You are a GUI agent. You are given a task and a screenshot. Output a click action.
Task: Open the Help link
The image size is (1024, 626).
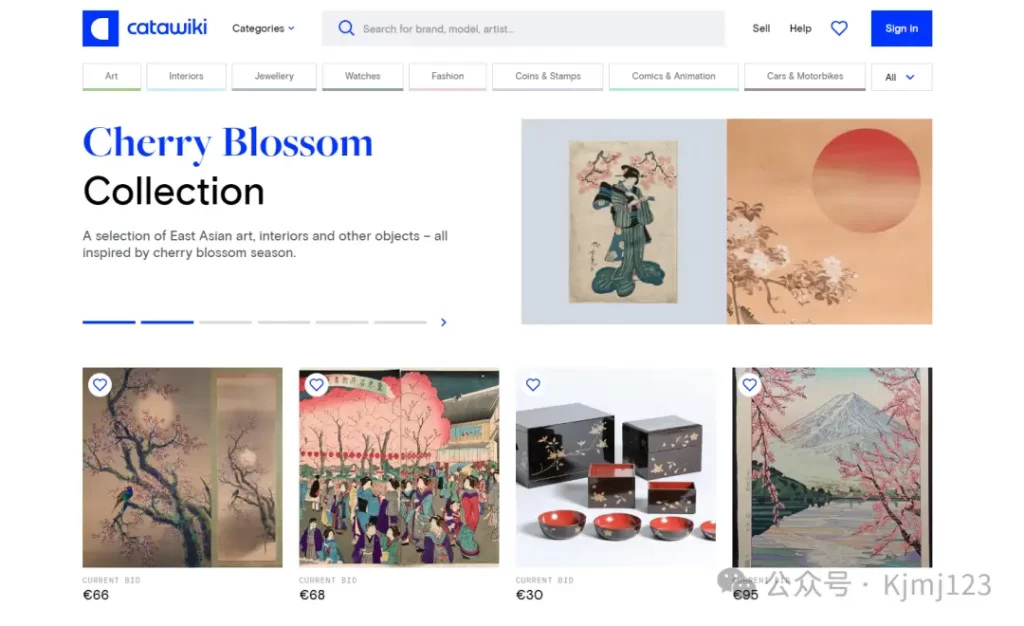click(800, 28)
